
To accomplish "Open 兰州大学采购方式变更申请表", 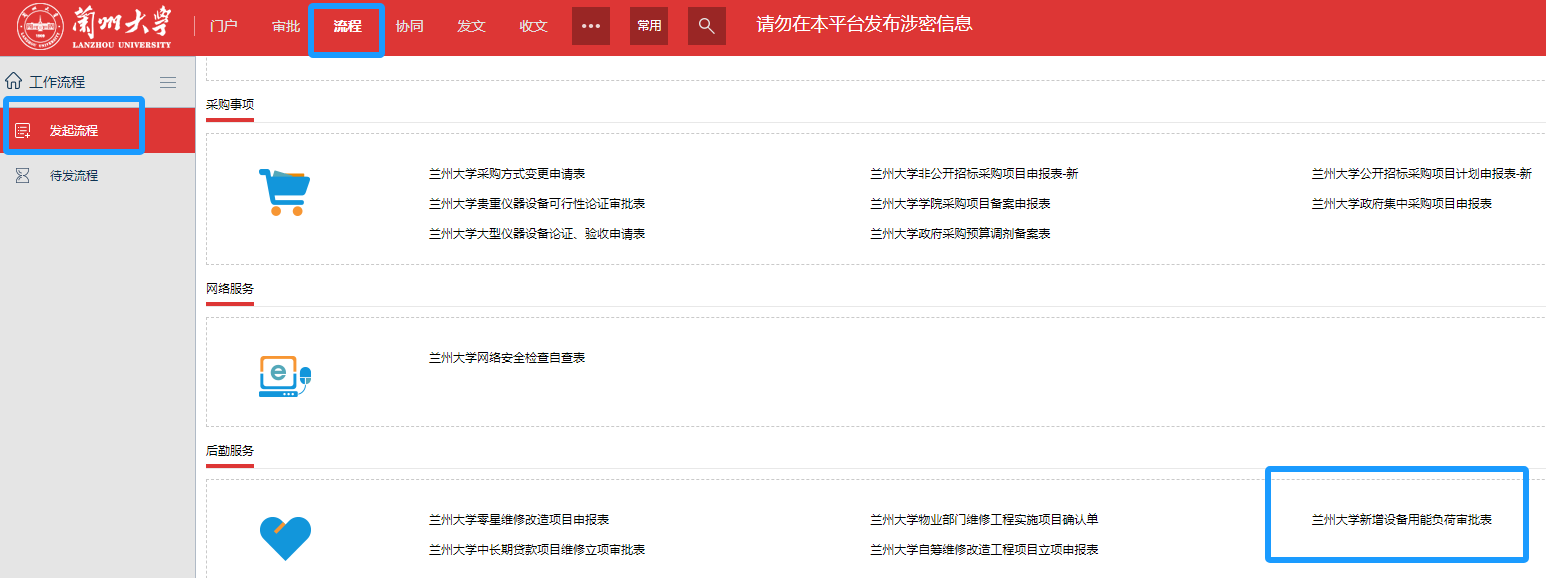I will click(507, 174).
